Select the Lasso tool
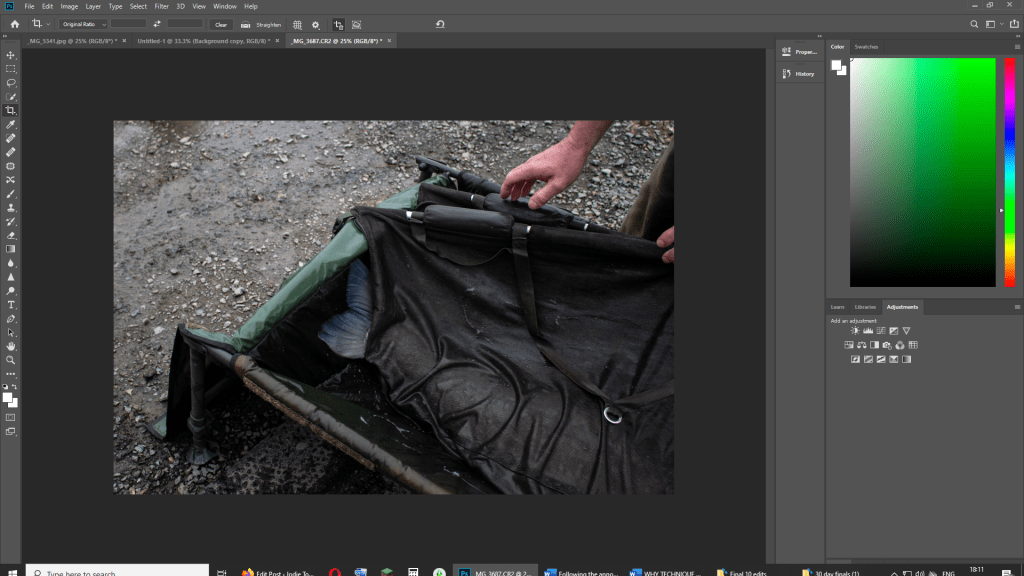The height and width of the screenshot is (576, 1024). [11, 83]
